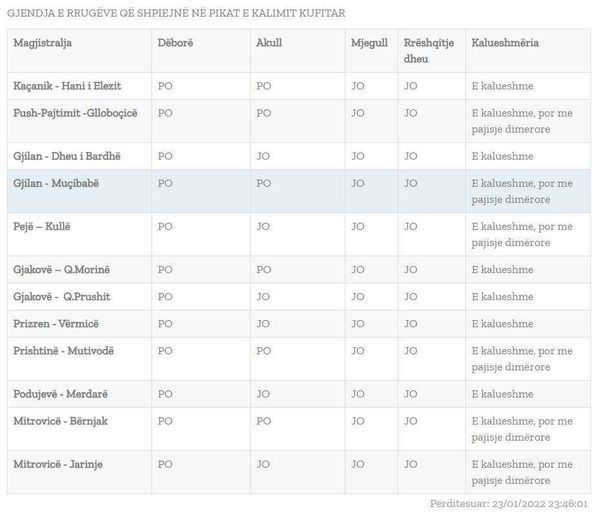Screen dimensions: 600x512
Task: Click the Akull column header
Action: (269, 43)
